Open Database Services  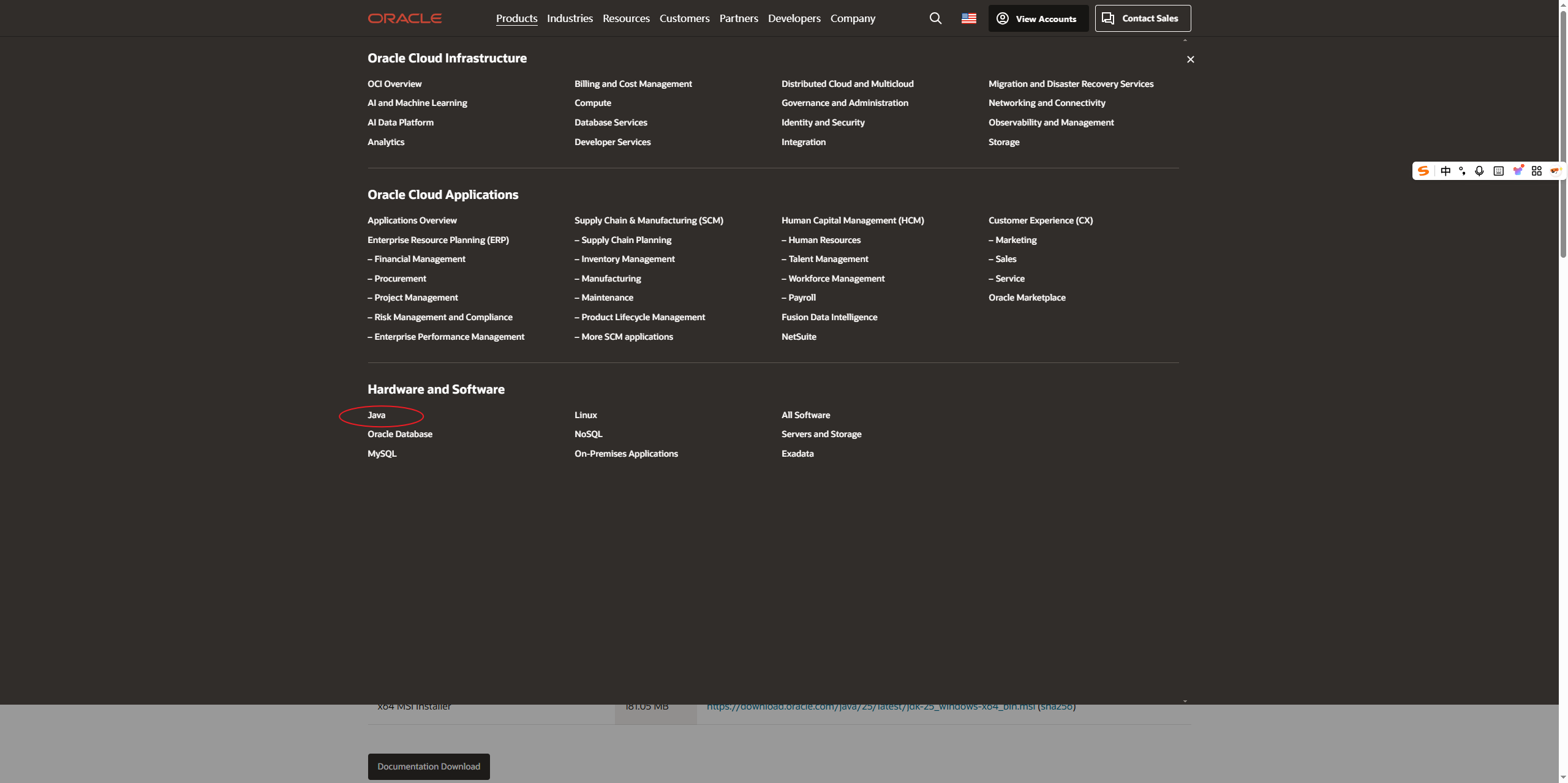coord(611,122)
